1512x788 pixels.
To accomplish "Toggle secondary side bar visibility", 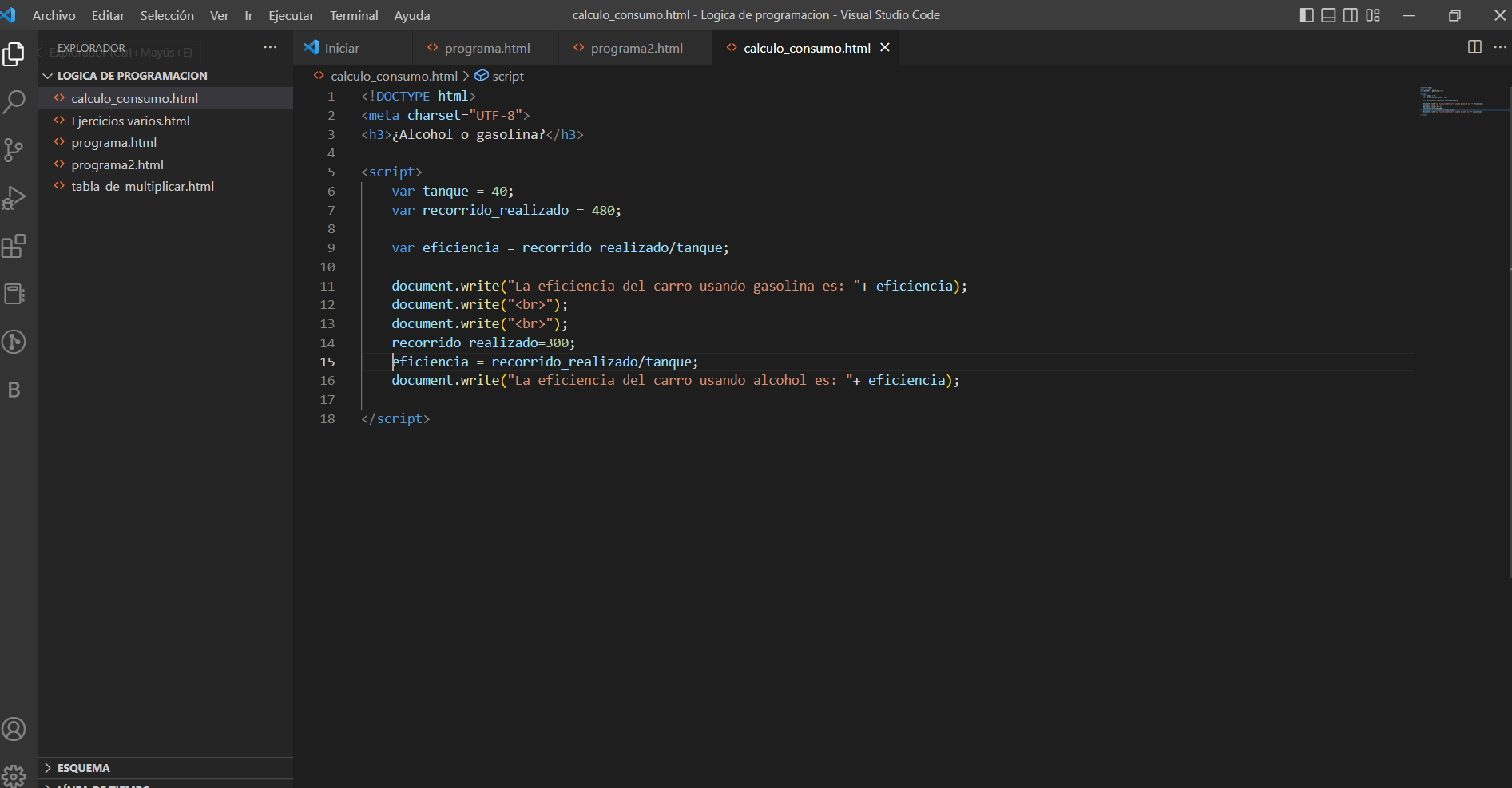I will 1351,15.
